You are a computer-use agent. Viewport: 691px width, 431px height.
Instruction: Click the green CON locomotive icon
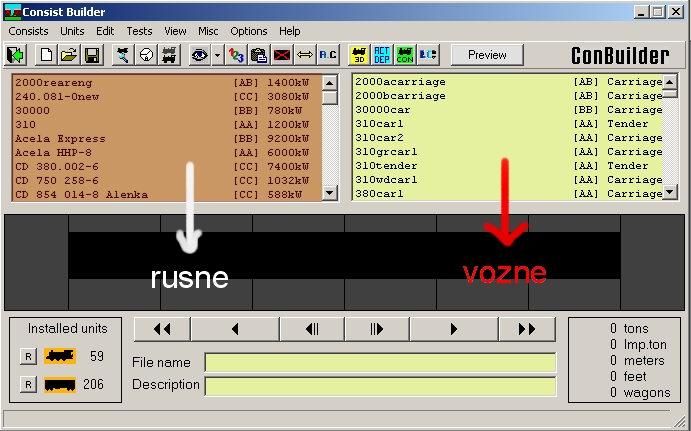pos(405,55)
